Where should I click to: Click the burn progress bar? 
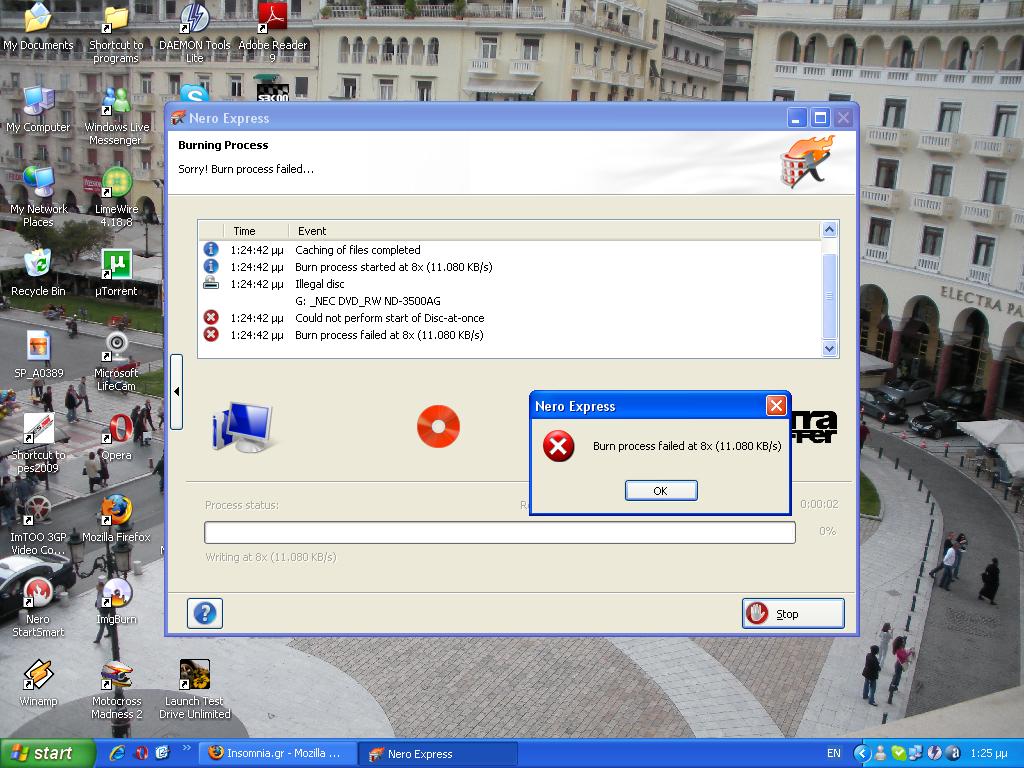point(500,532)
